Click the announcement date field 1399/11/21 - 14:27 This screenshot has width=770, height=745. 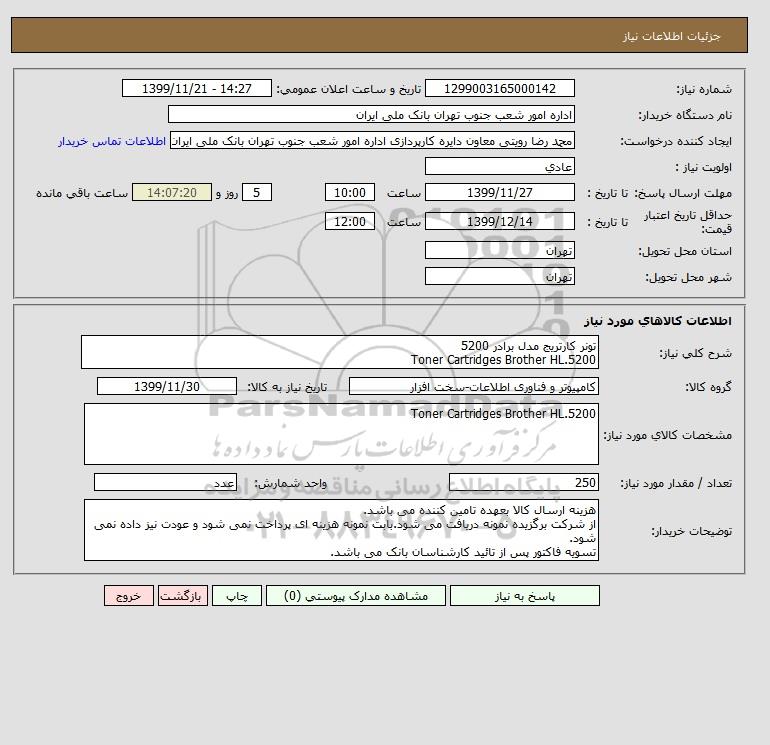pos(196,89)
